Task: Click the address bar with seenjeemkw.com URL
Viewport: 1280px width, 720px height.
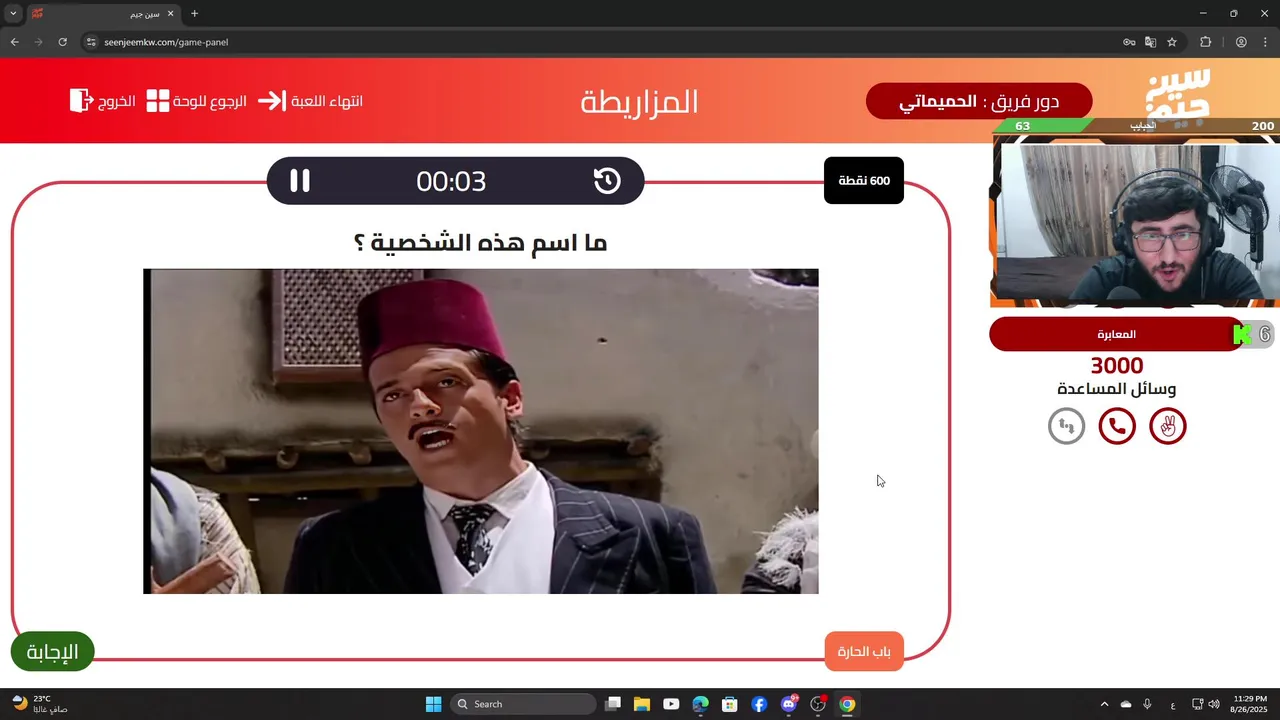Action: [600, 42]
